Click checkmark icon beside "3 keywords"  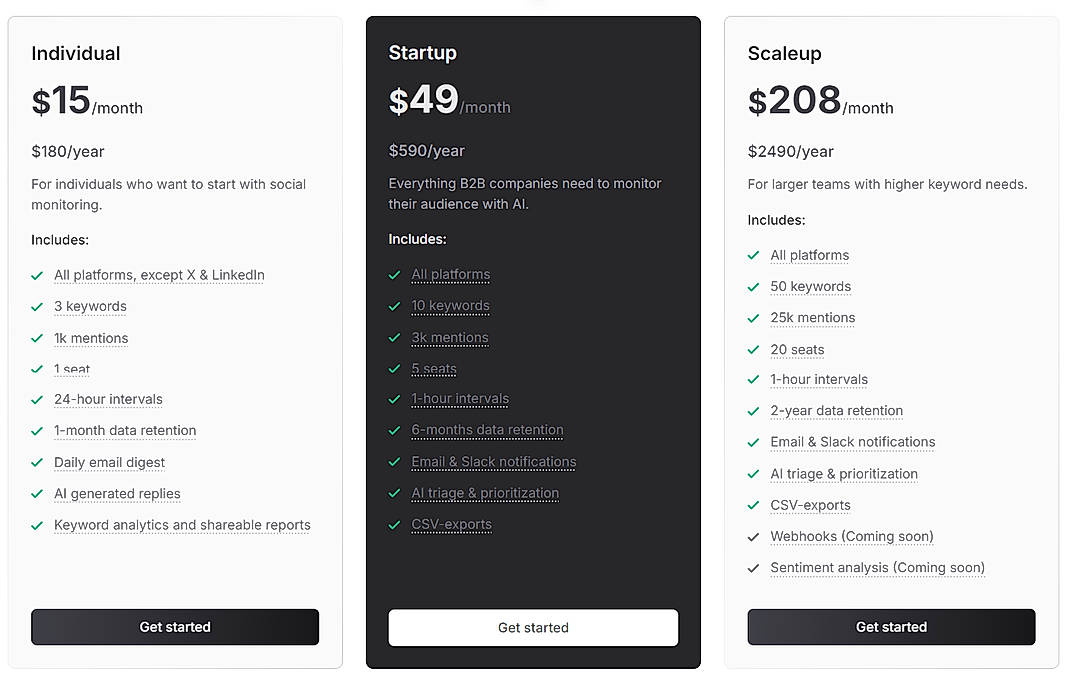click(37, 307)
